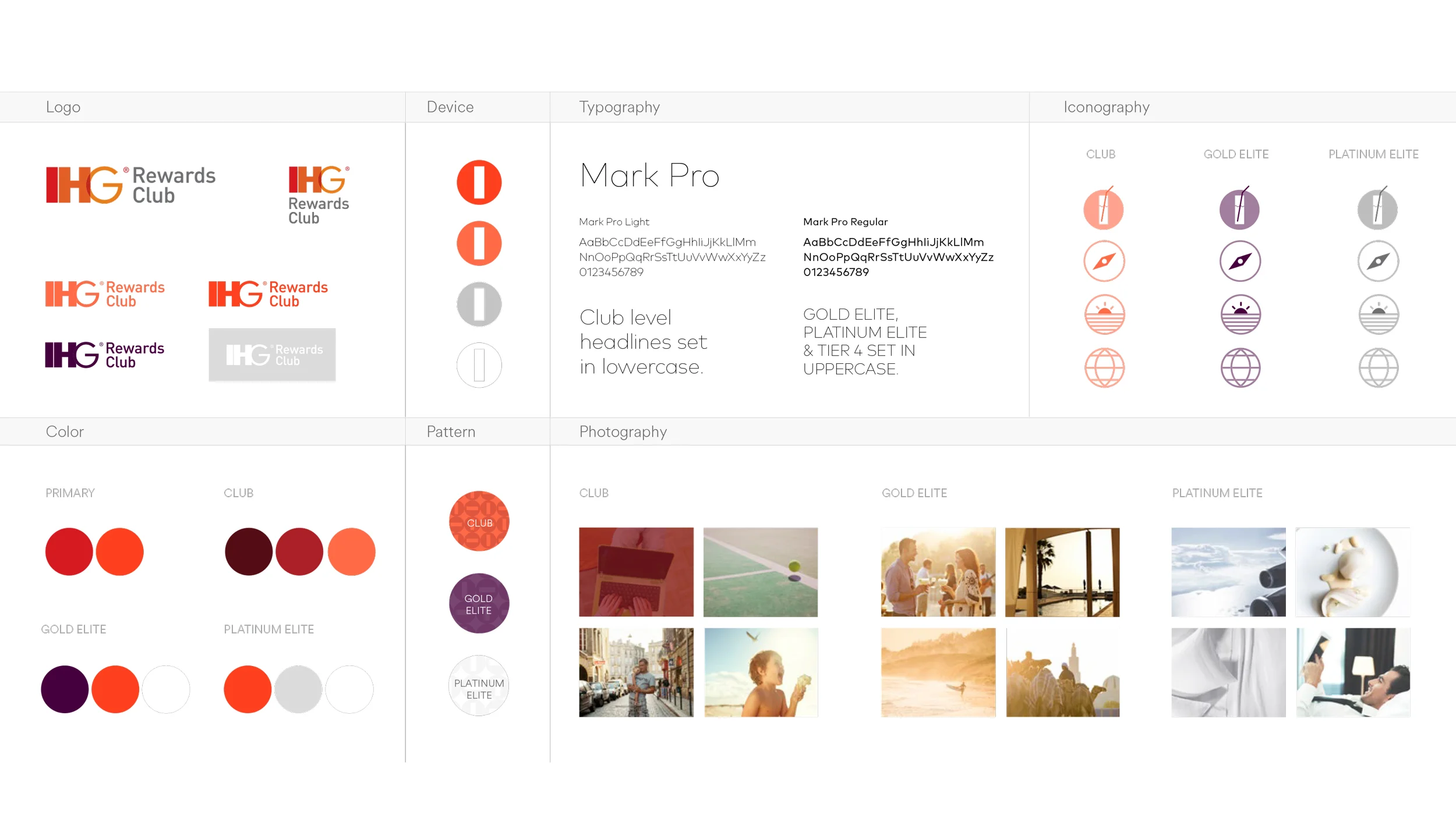Viewport: 1456px width, 818px height.
Task: Click the Club sunset icon in salmon
Action: (x=1104, y=314)
